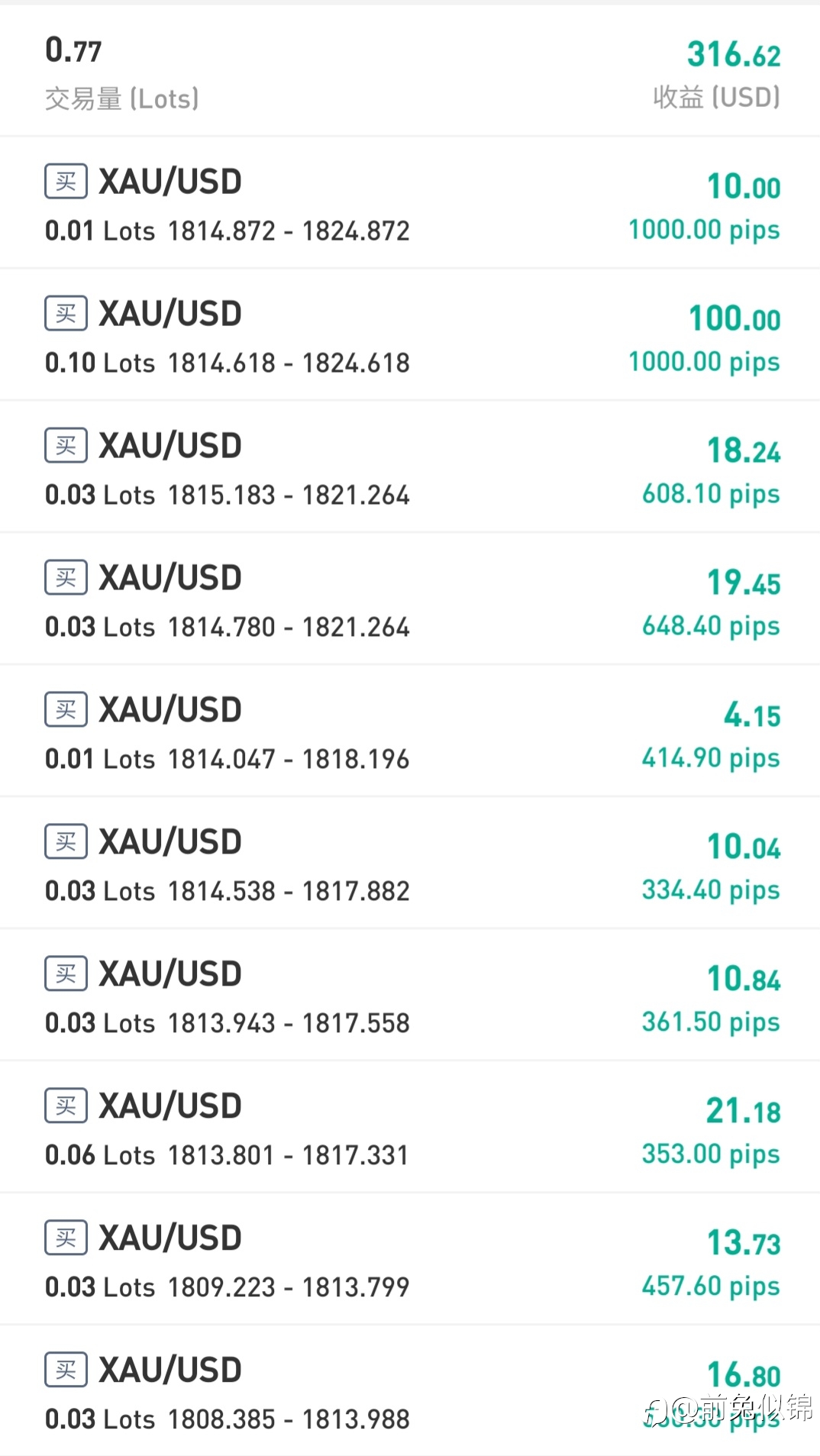This screenshot has width=820, height=1456.
Task: Tap buy badge of 1814.538 entry trade
Action: 66,842
